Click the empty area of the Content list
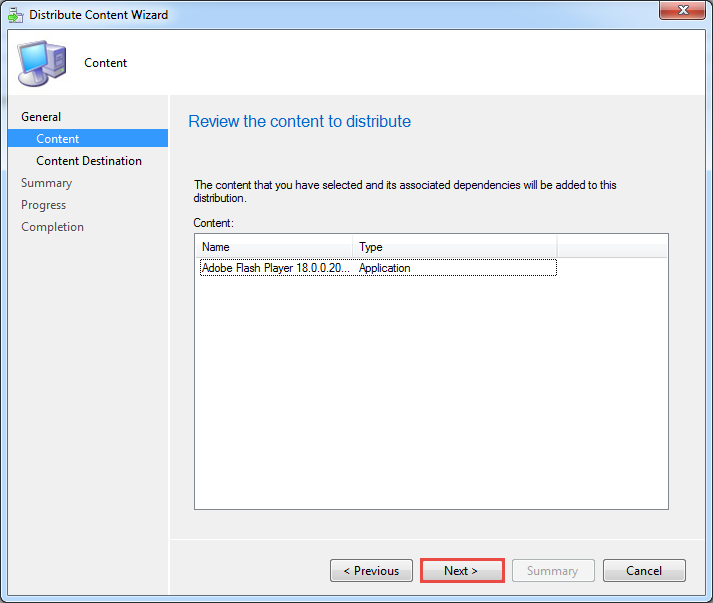Viewport: 713px width, 603px height. point(430,400)
